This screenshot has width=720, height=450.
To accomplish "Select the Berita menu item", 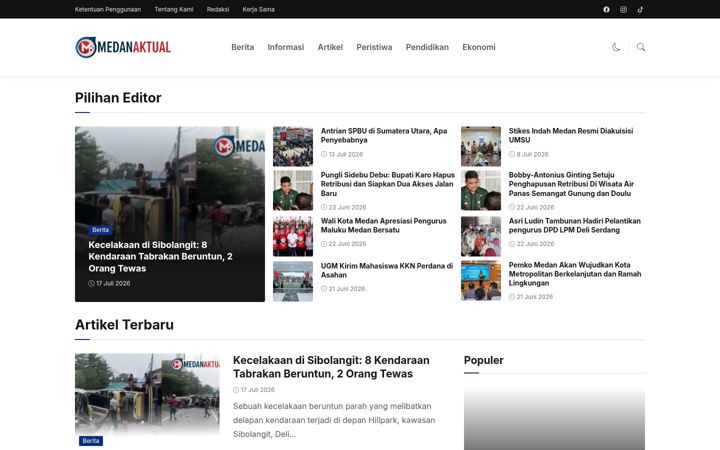I will click(x=242, y=47).
